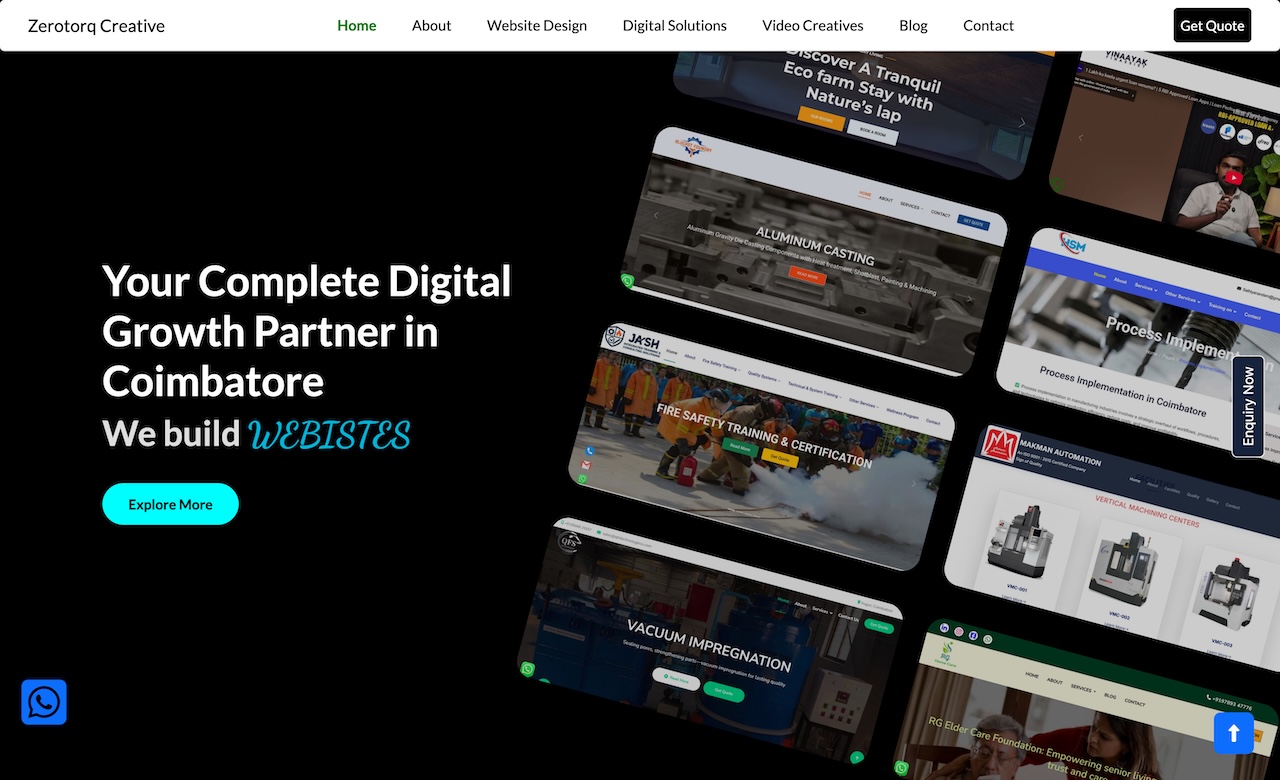Open the Enquiry Now side tab
1280x780 pixels.
pyautogui.click(x=1248, y=407)
